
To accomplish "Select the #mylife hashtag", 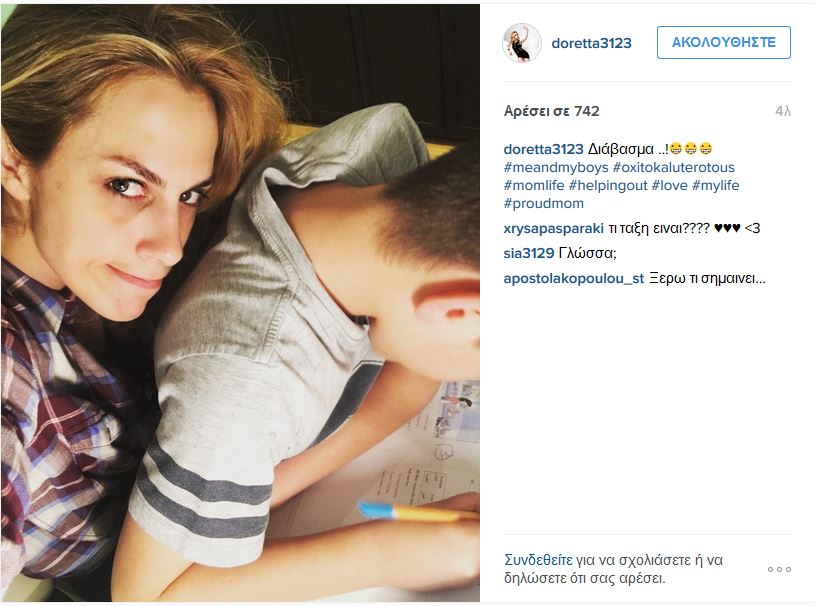I will pyautogui.click(x=715, y=186).
